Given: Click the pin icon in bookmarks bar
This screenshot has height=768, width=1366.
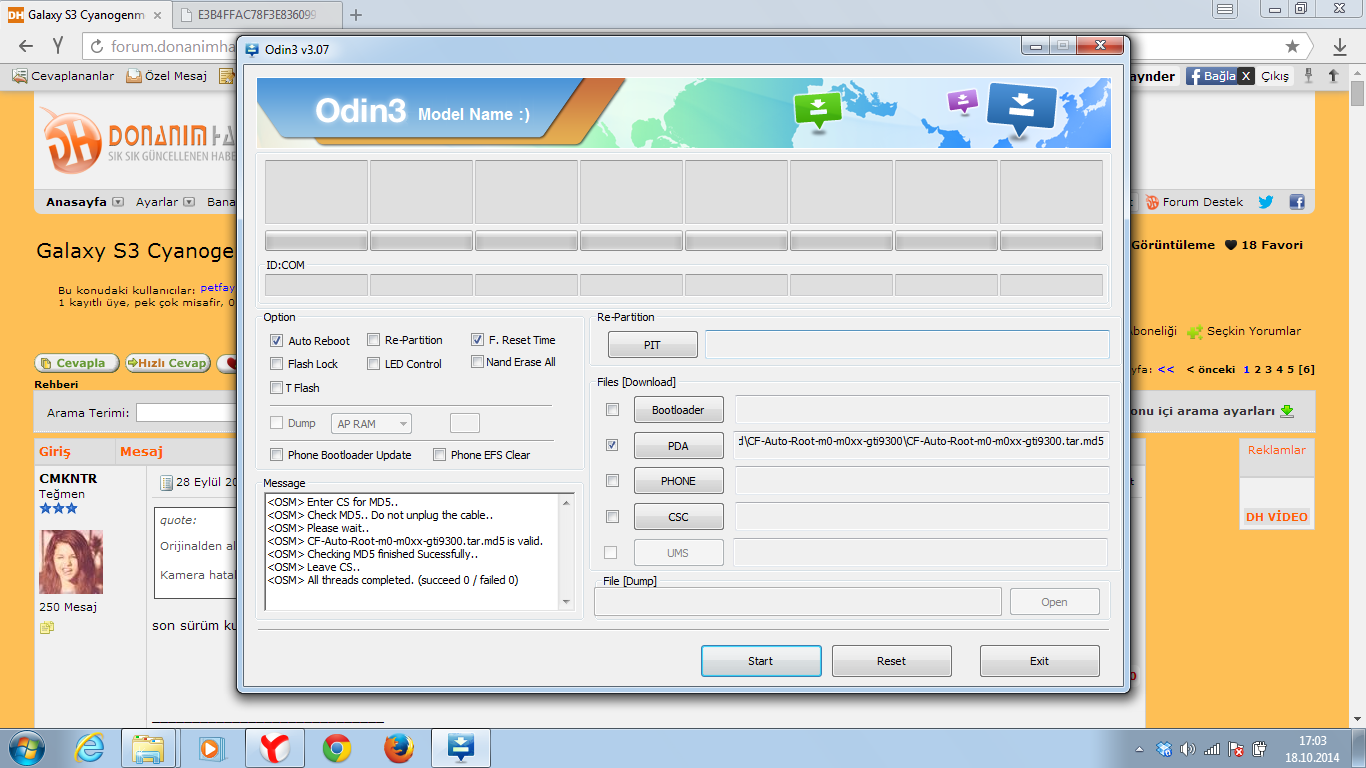Looking at the screenshot, I should [x=1309, y=76].
